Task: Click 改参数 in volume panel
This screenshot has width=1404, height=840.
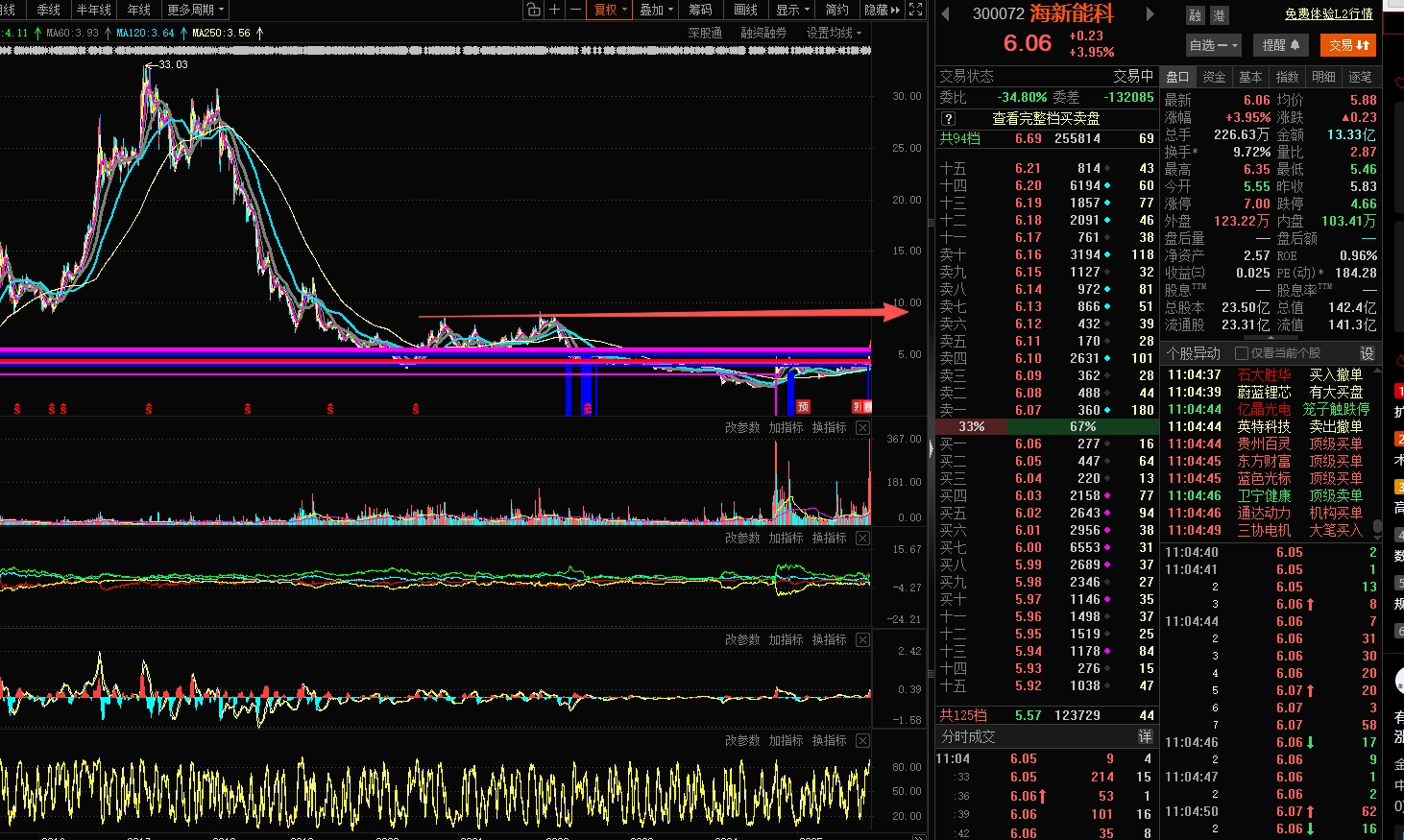Action: click(x=742, y=428)
